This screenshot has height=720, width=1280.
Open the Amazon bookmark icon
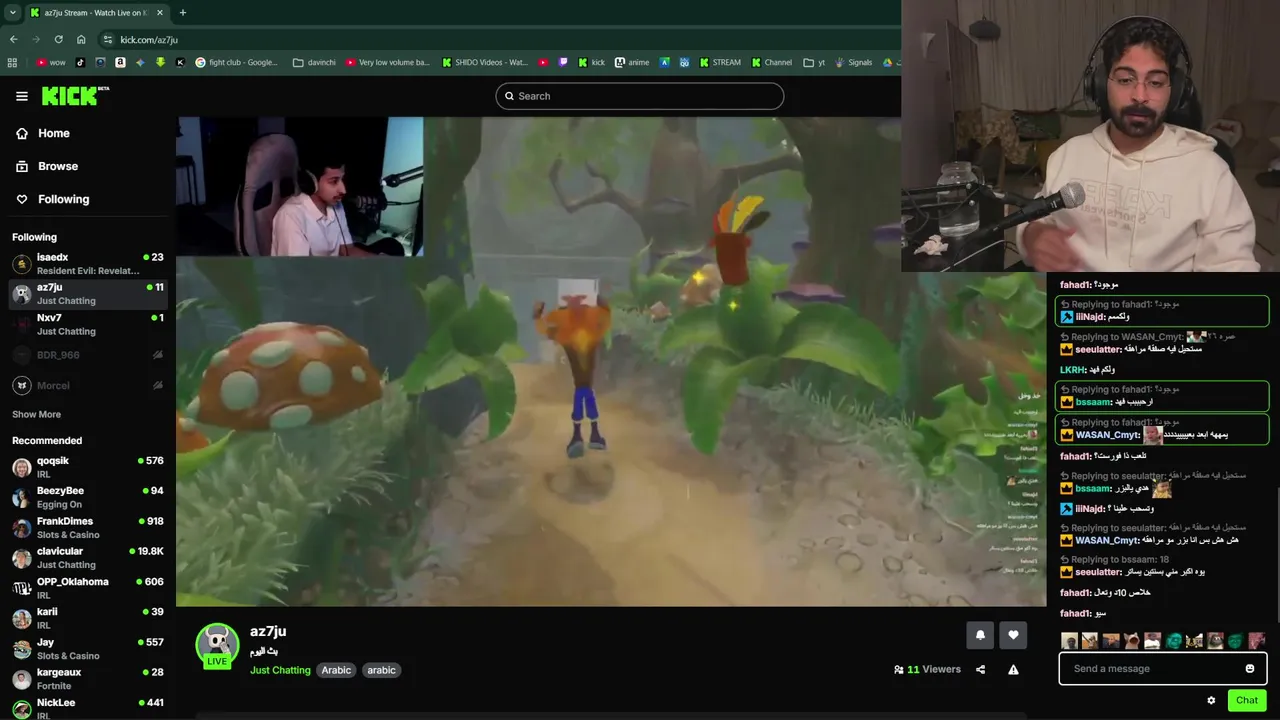(x=120, y=62)
